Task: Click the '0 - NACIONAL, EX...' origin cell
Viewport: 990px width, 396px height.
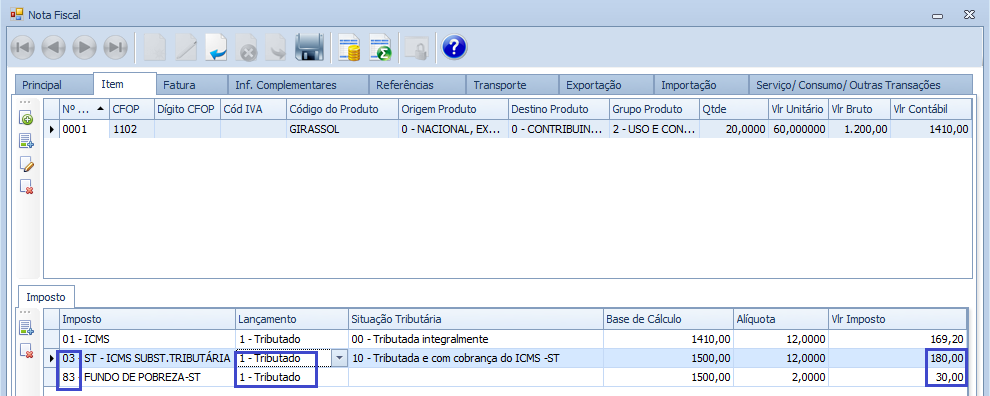Action: [453, 129]
